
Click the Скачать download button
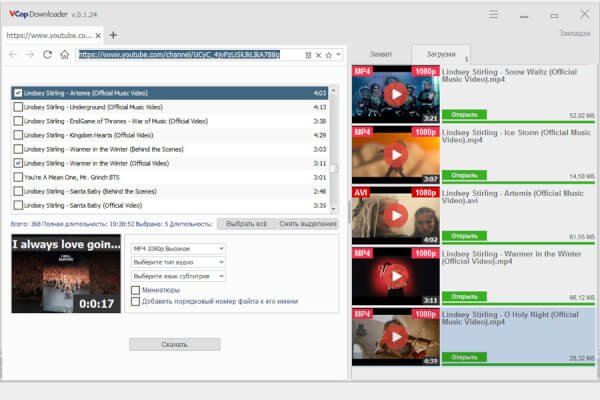point(174,344)
